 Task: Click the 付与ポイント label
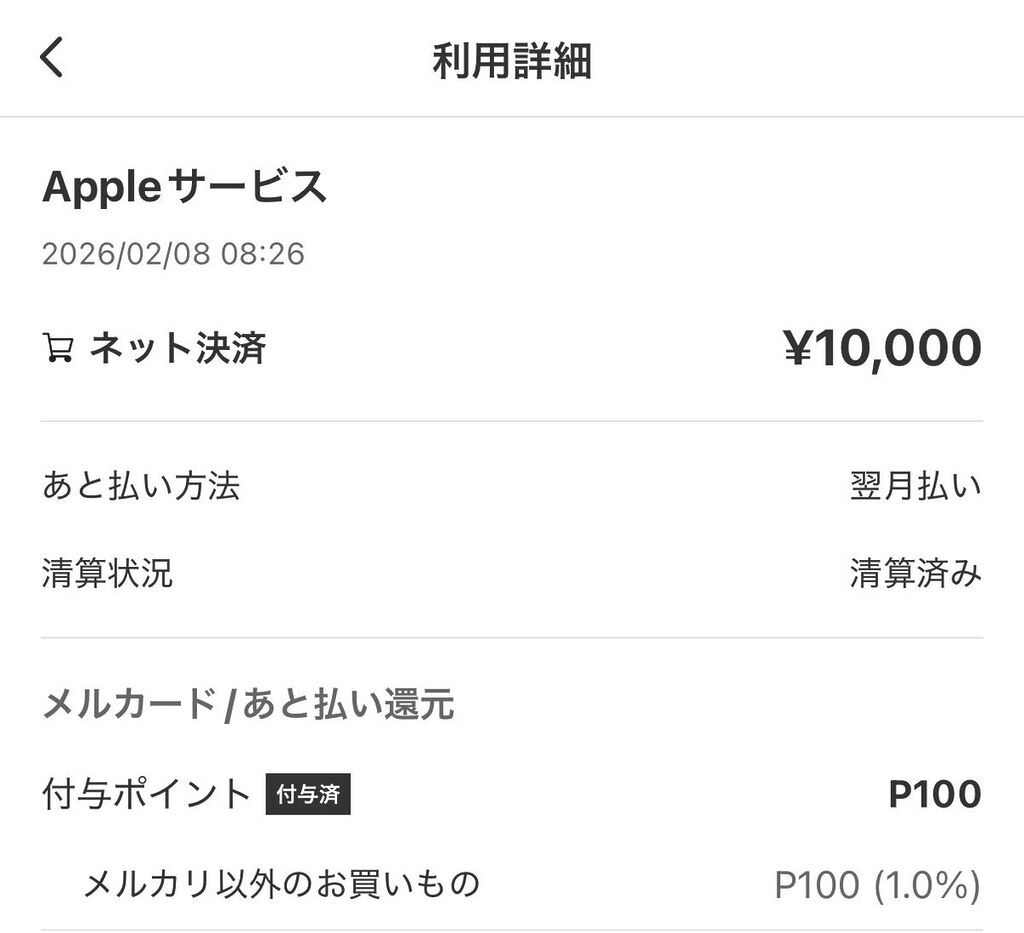pos(146,795)
